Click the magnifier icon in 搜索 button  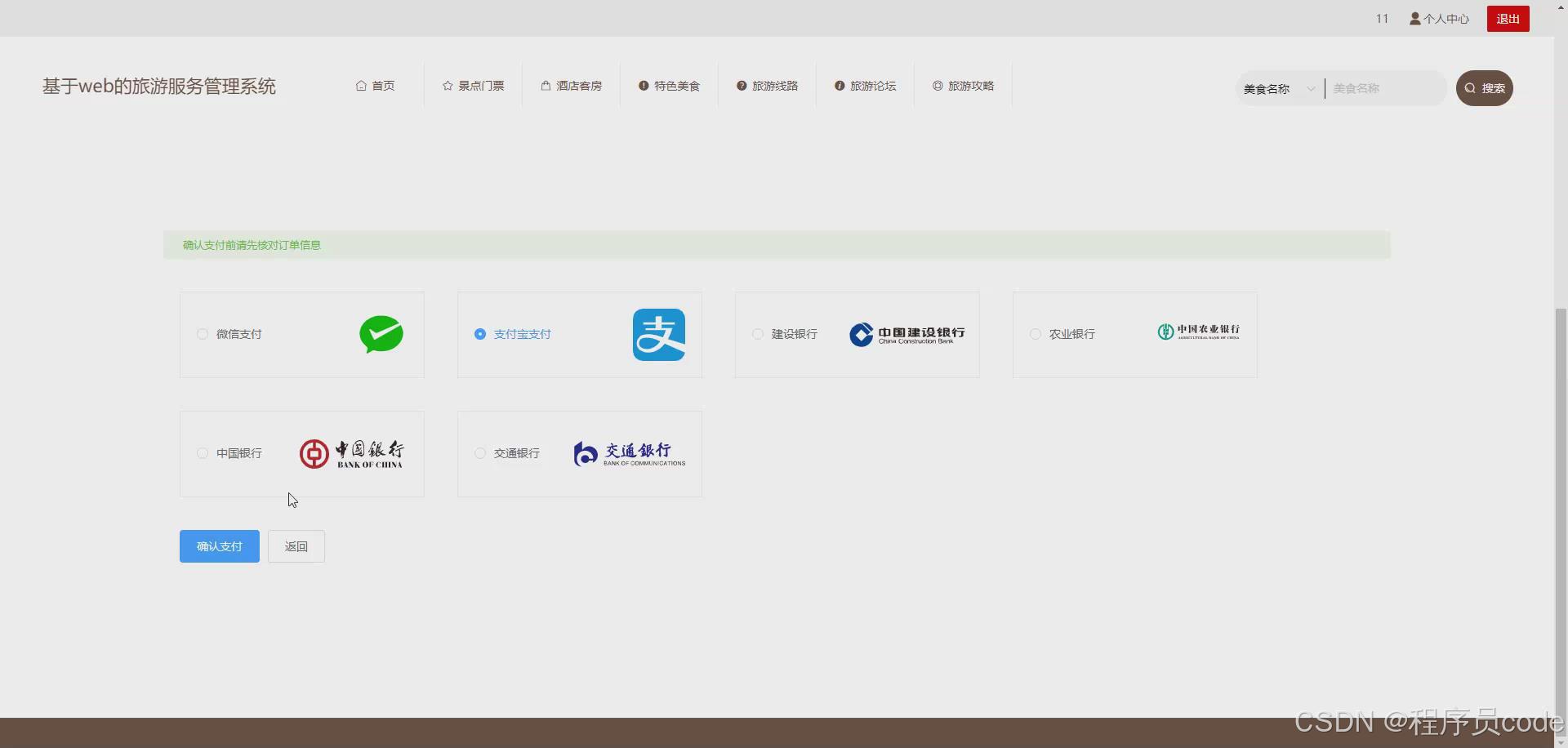pyautogui.click(x=1470, y=88)
